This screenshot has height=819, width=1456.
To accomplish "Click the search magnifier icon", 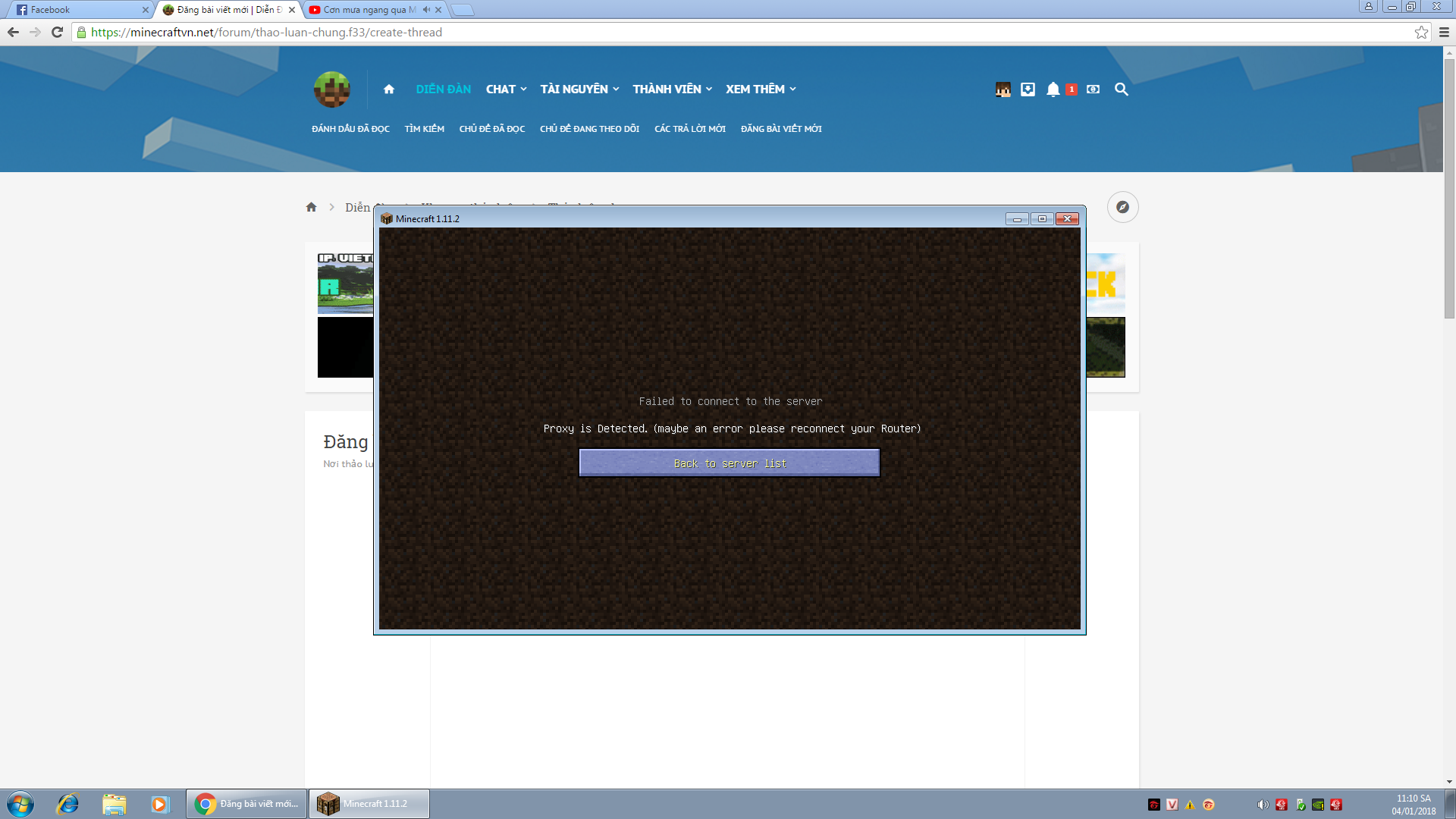I will [x=1121, y=89].
